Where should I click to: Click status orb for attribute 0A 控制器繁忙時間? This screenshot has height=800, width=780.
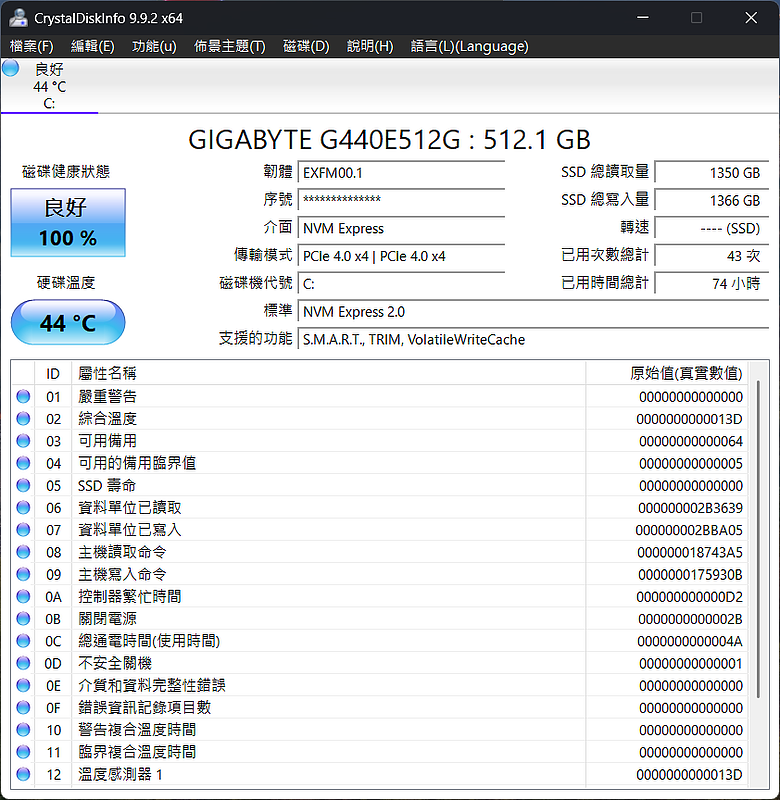[23, 596]
